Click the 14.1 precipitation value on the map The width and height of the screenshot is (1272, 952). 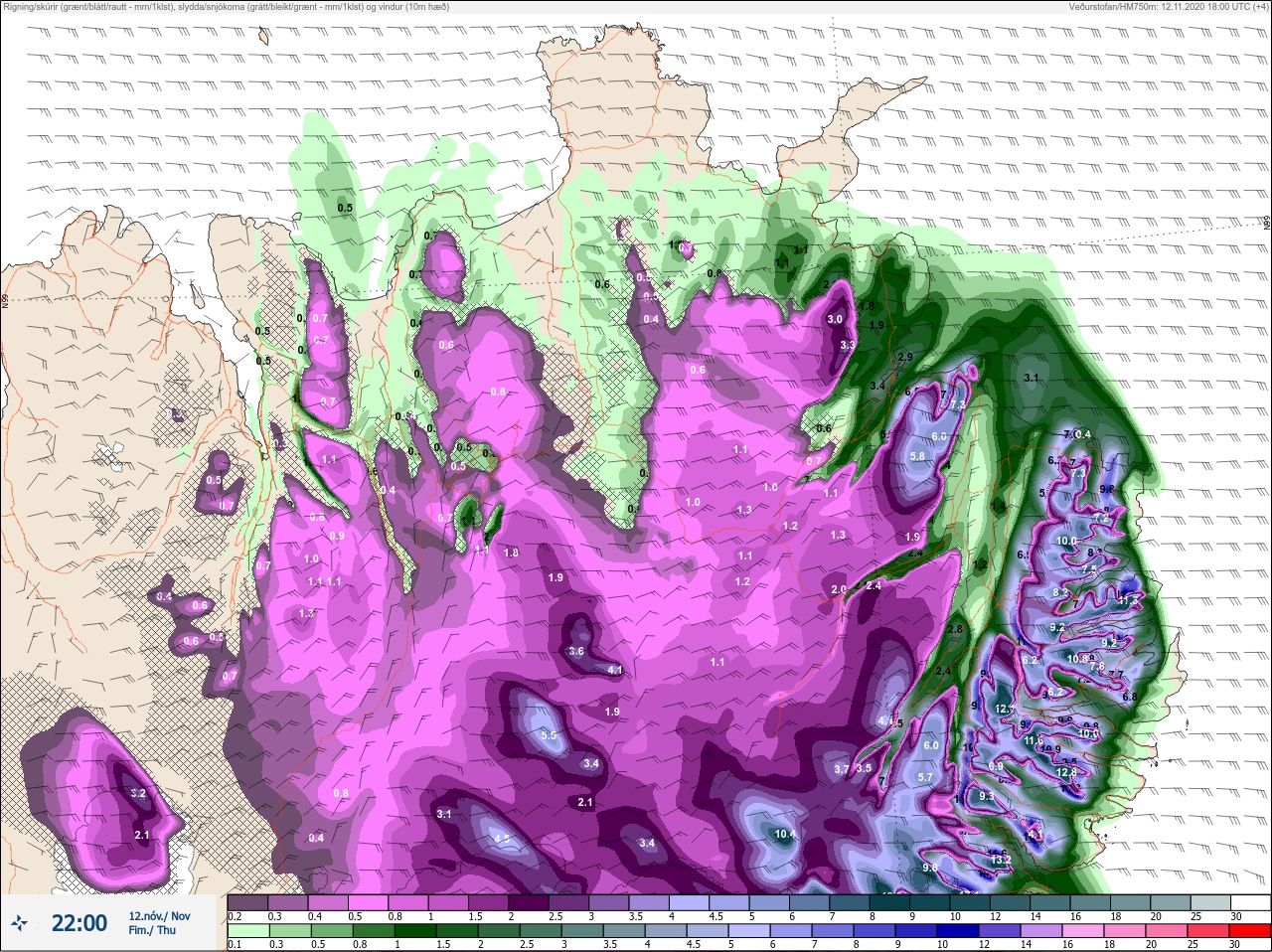1033,835
